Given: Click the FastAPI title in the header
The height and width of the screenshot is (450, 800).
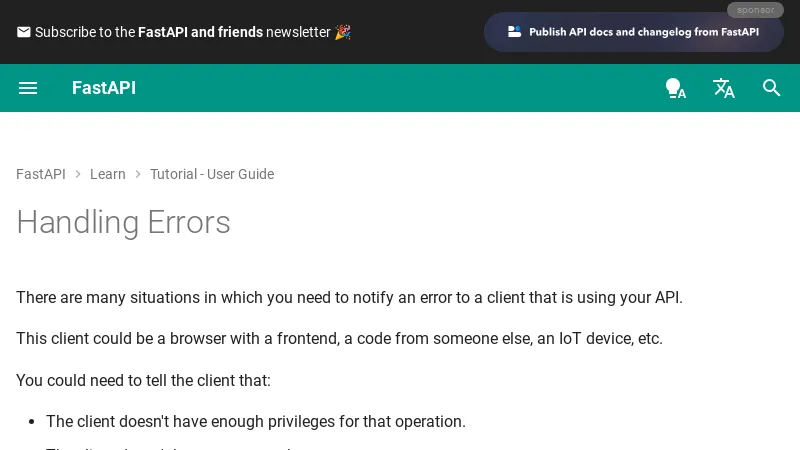Looking at the screenshot, I should tap(104, 88).
